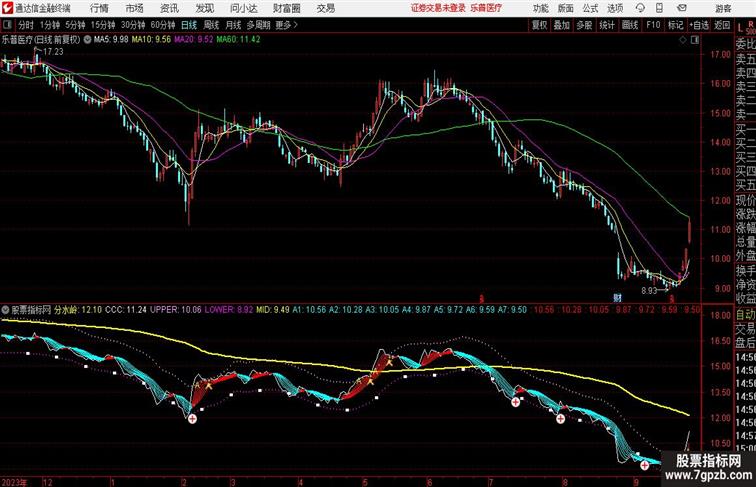Click the 游客 guest account label

[723, 8]
